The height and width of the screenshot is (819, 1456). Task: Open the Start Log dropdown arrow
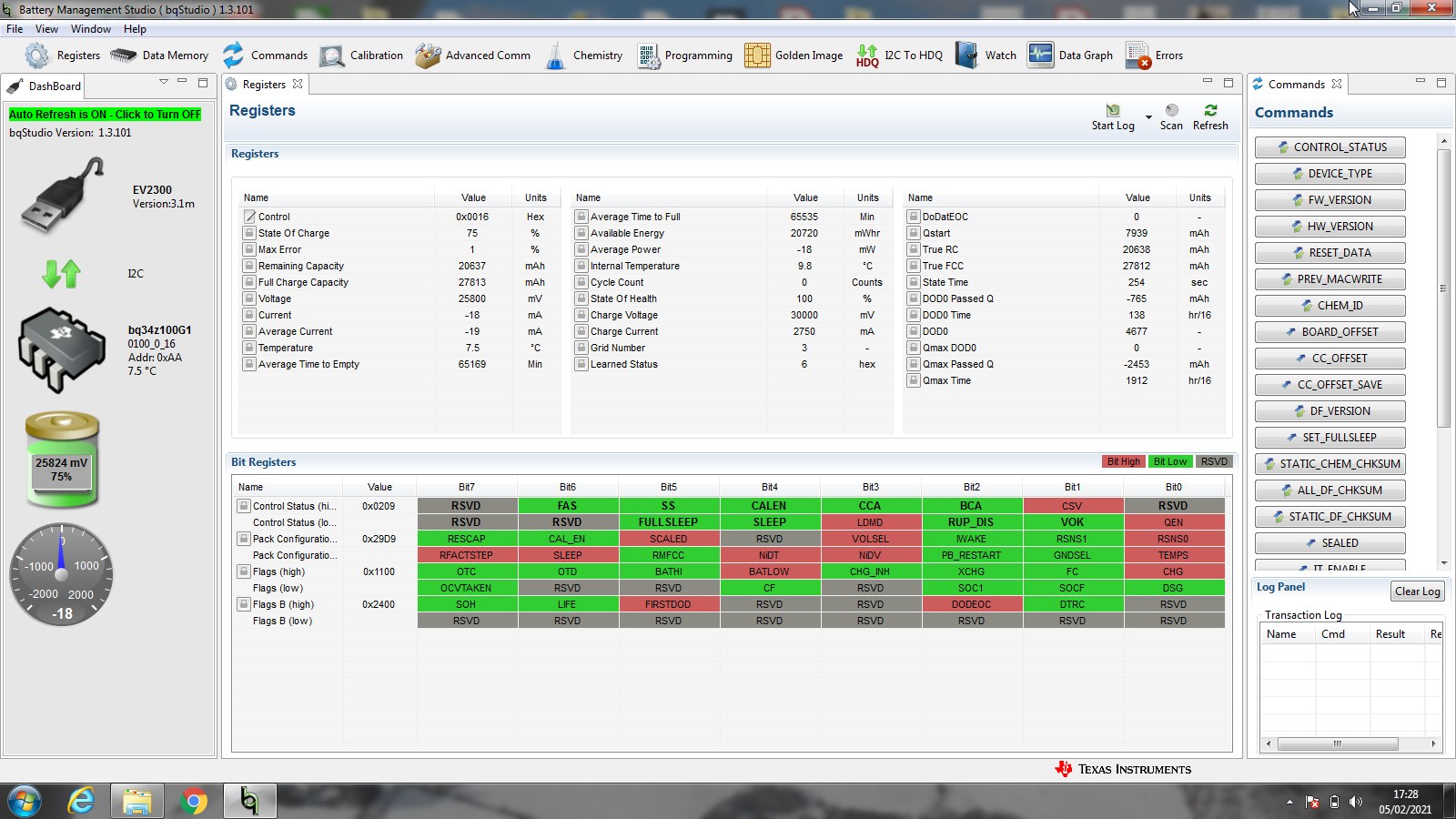pyautogui.click(x=1148, y=117)
